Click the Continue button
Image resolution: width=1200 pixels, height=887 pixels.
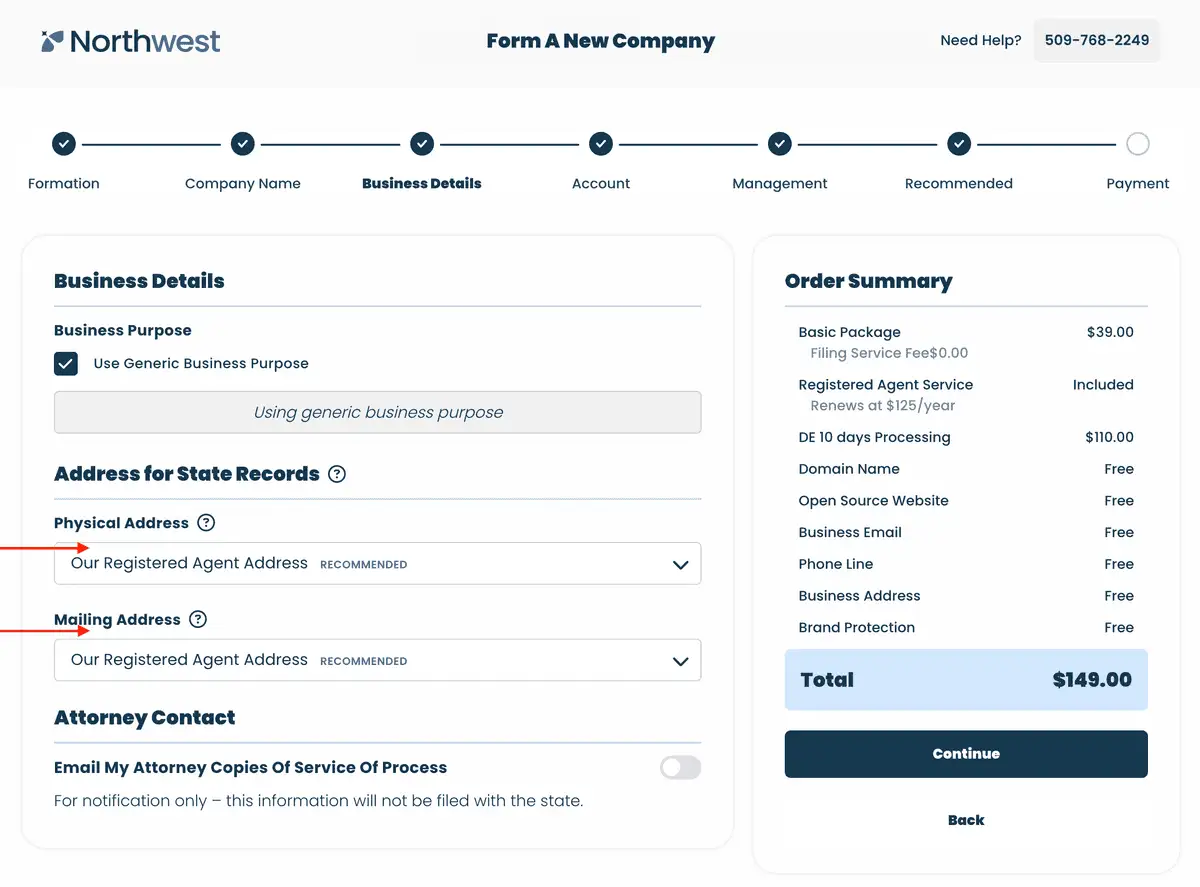[966, 754]
